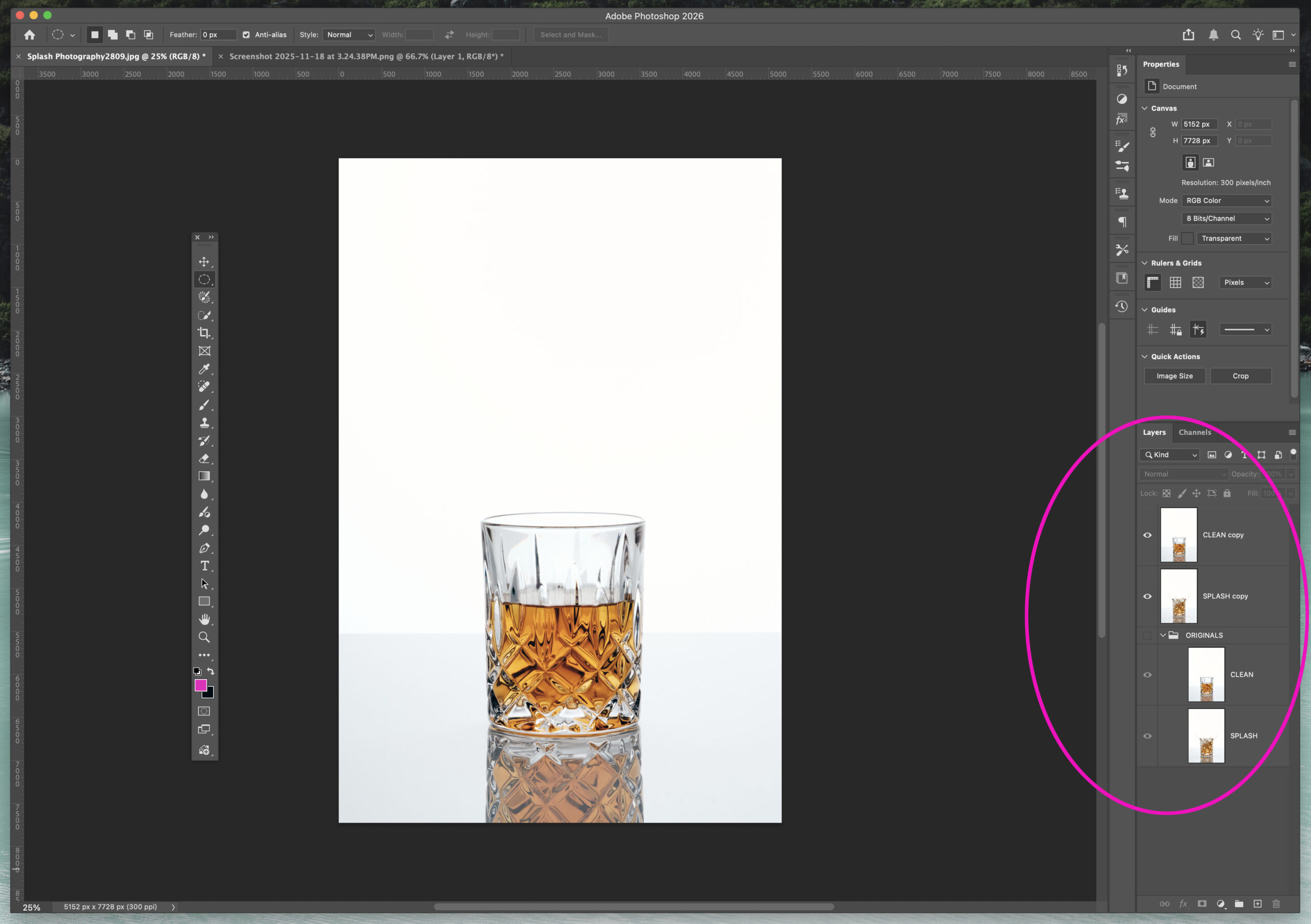Image resolution: width=1311 pixels, height=924 pixels.
Task: Collapse the ORIGINALS layer group
Action: pyautogui.click(x=1163, y=635)
